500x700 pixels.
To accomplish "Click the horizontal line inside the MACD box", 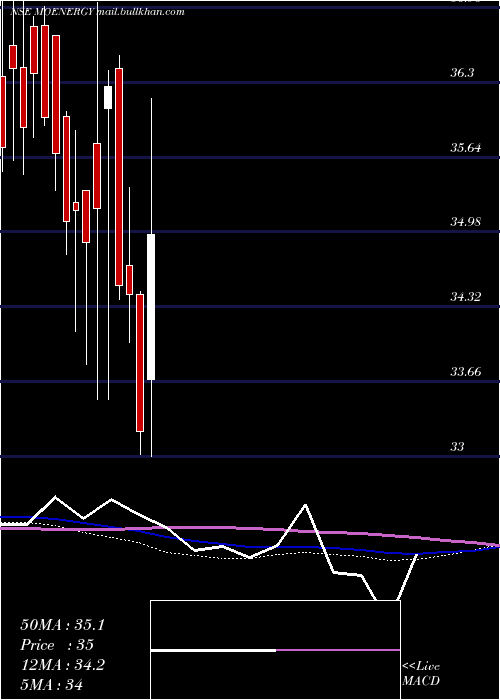I will [x=275, y=650].
